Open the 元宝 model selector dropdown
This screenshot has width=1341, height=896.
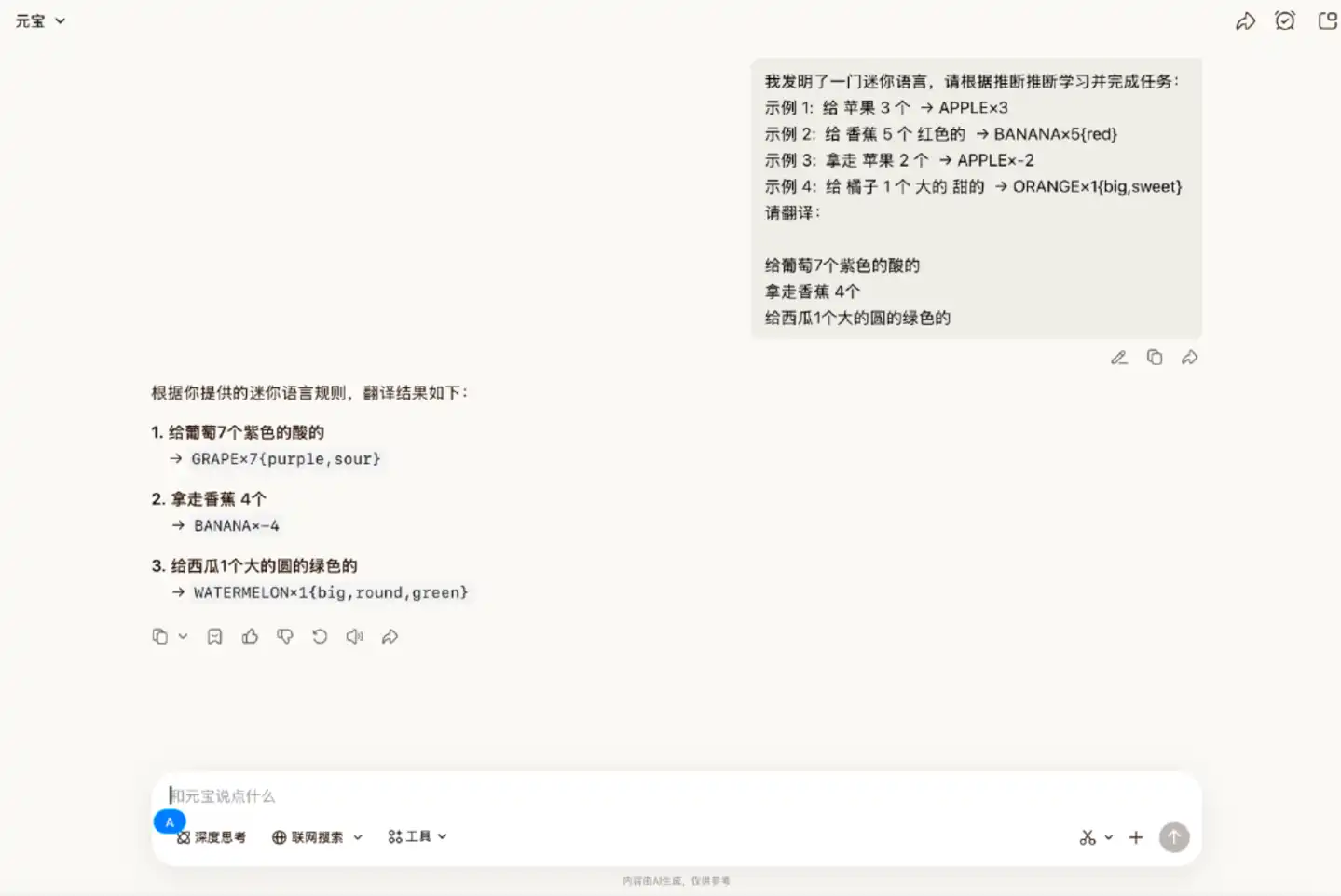[x=40, y=20]
